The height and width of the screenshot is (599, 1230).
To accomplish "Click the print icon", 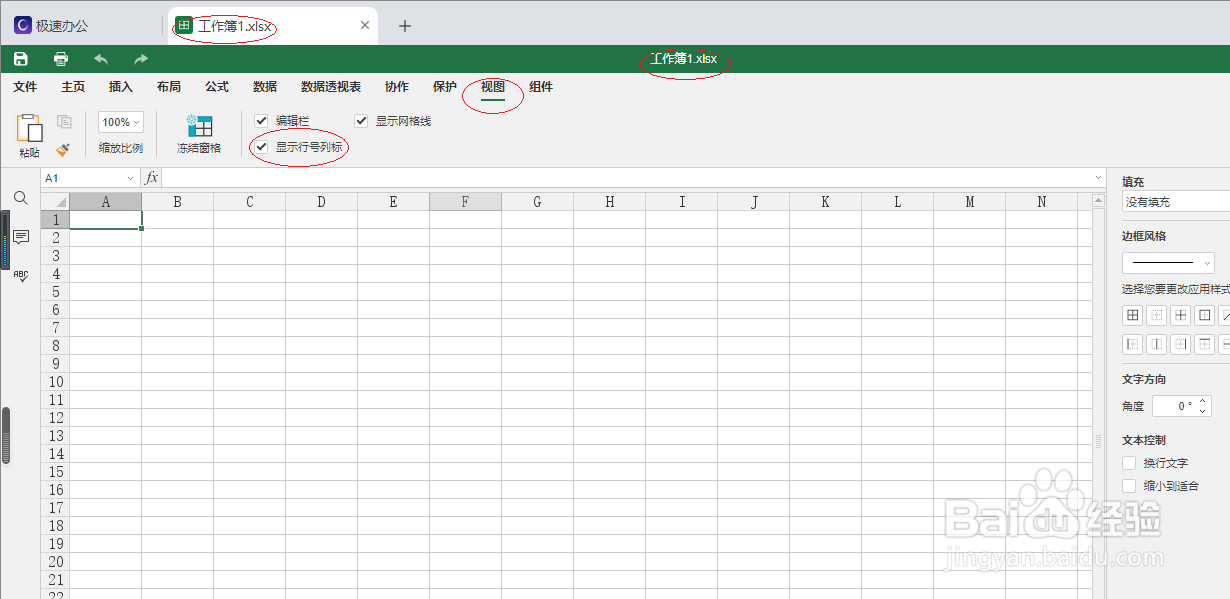I will [x=61, y=59].
